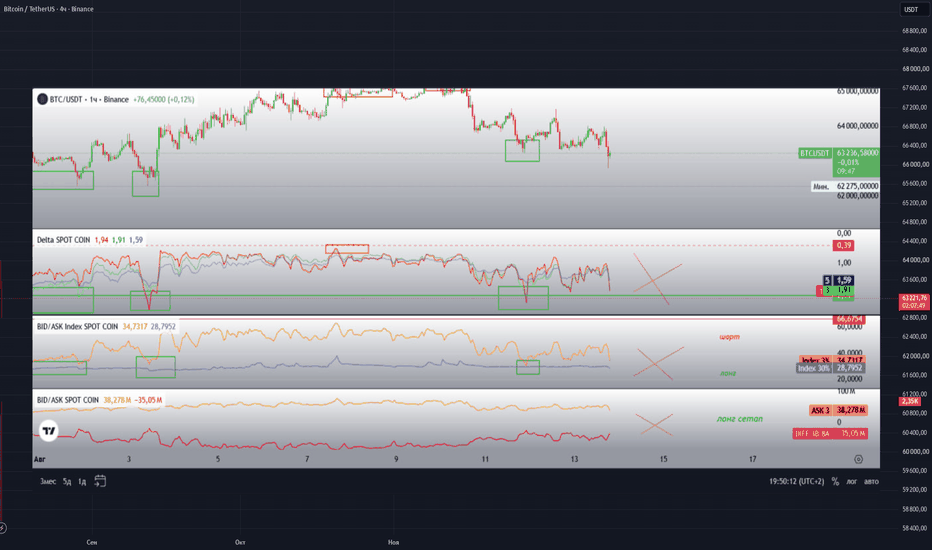Click the ASK 3 value label
Screen dimensions: 932x550
pos(839,410)
